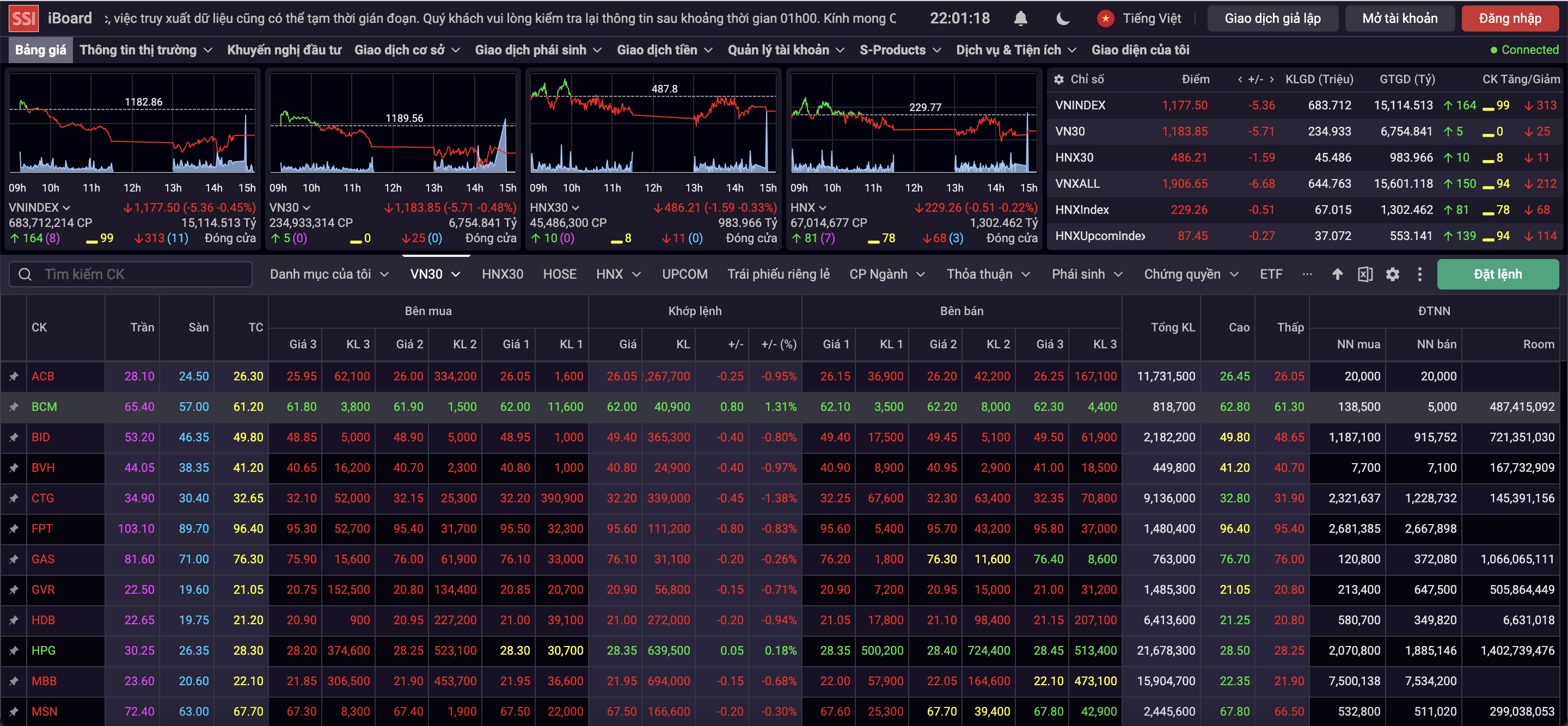Pin the BID row
Screen dimensions: 1568x726
pyautogui.click(x=14, y=438)
